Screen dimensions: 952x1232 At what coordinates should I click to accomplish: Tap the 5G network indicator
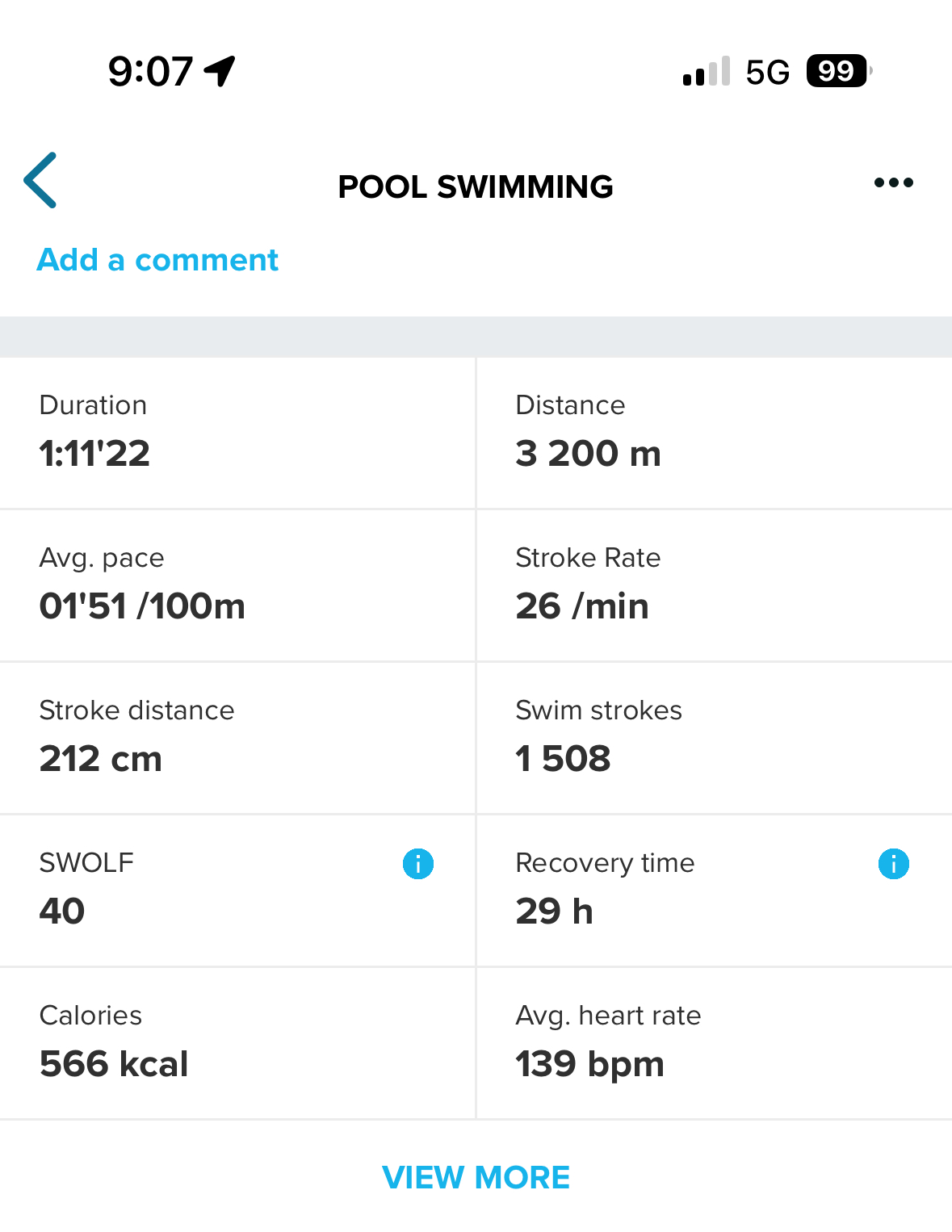point(767,73)
